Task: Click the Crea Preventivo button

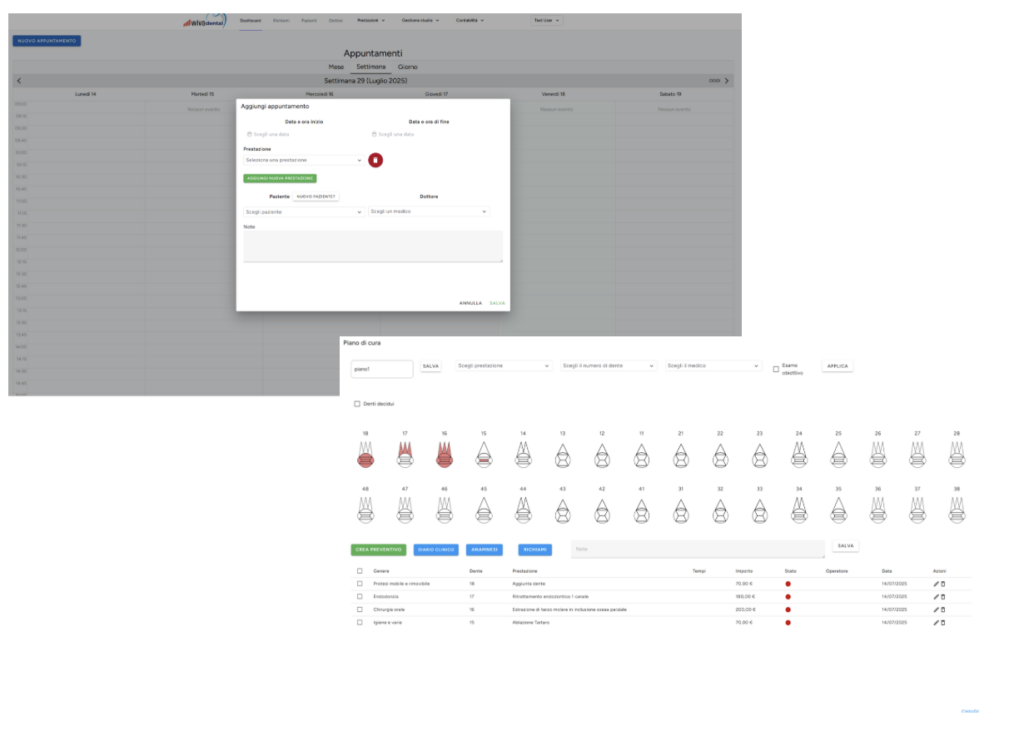Action: click(x=378, y=550)
